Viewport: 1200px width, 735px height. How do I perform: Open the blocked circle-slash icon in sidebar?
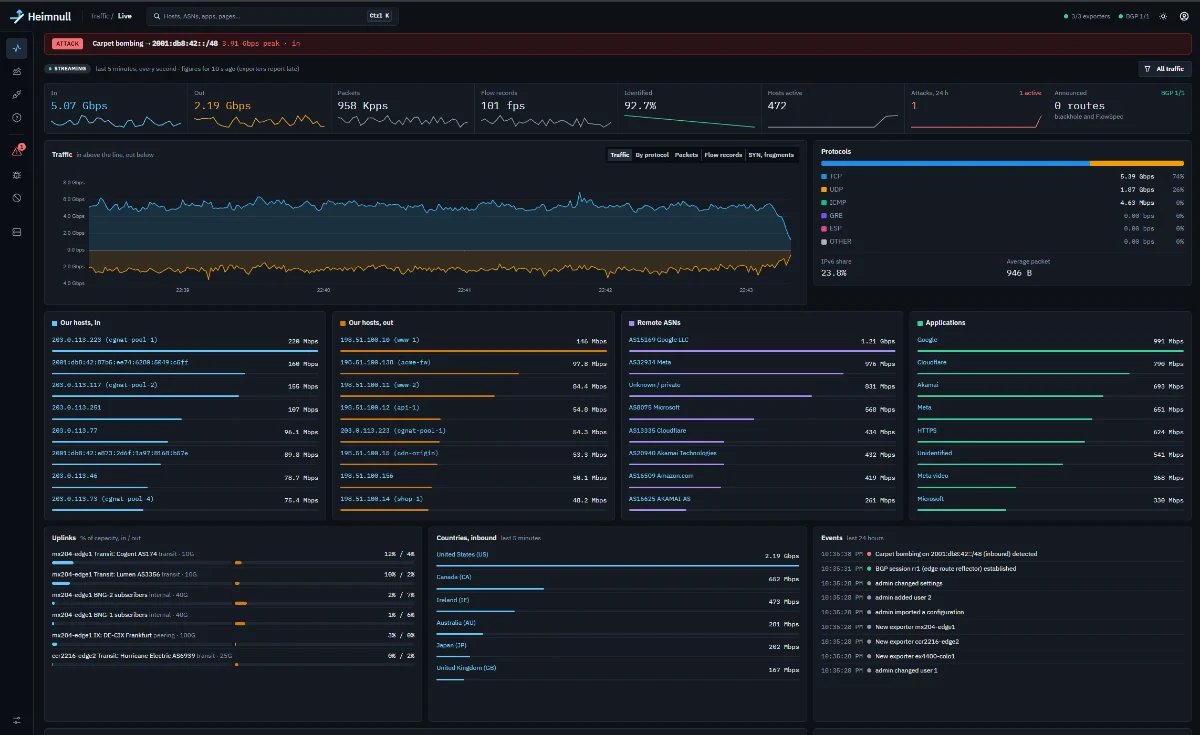click(x=17, y=197)
